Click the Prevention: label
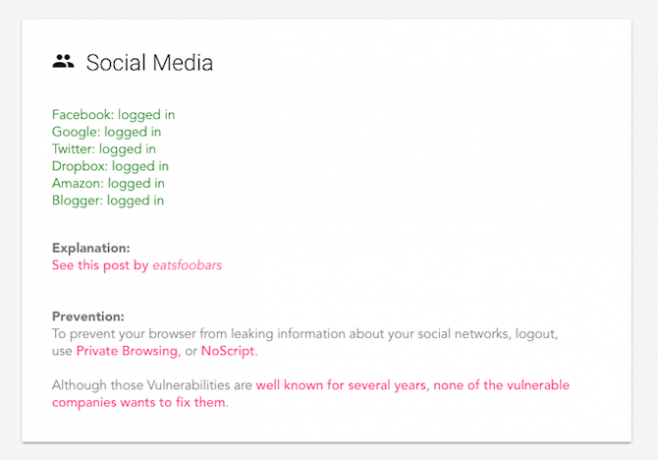658x460 pixels. (x=88, y=317)
